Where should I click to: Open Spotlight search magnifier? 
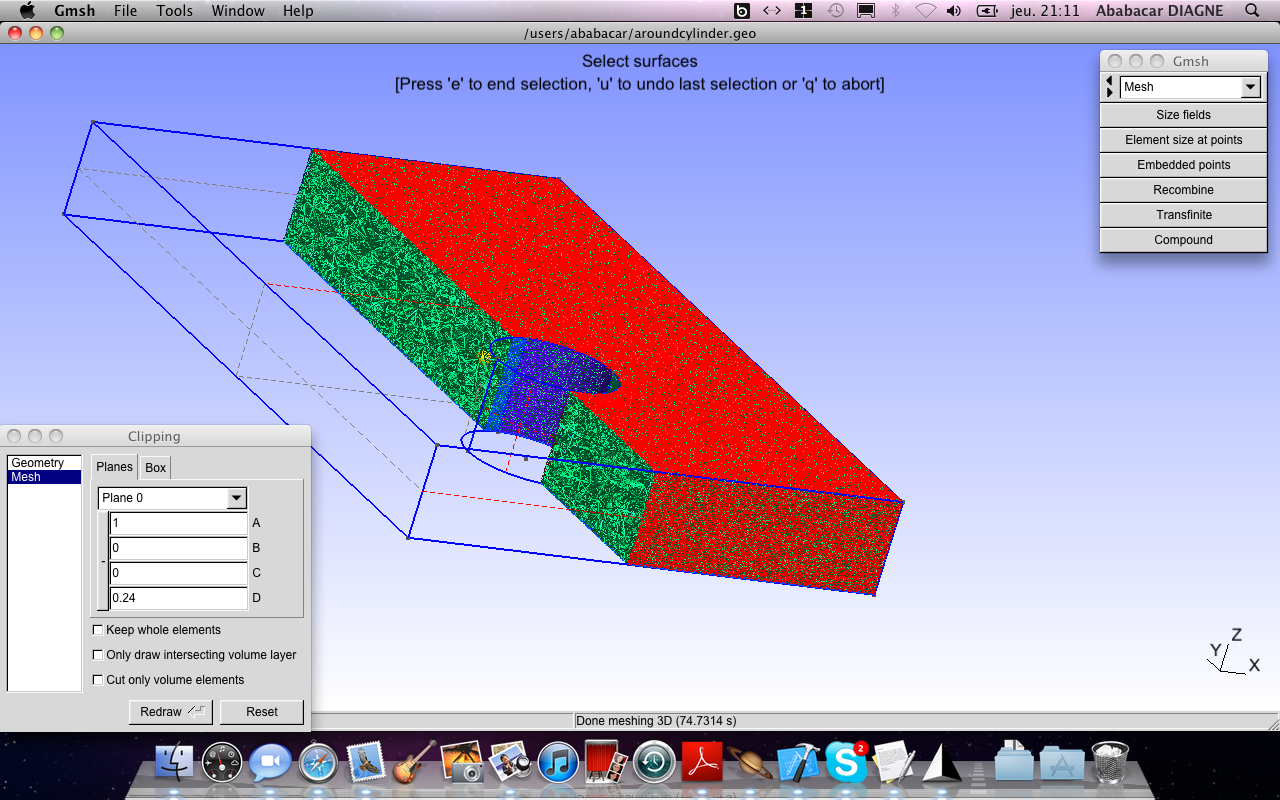(1253, 10)
